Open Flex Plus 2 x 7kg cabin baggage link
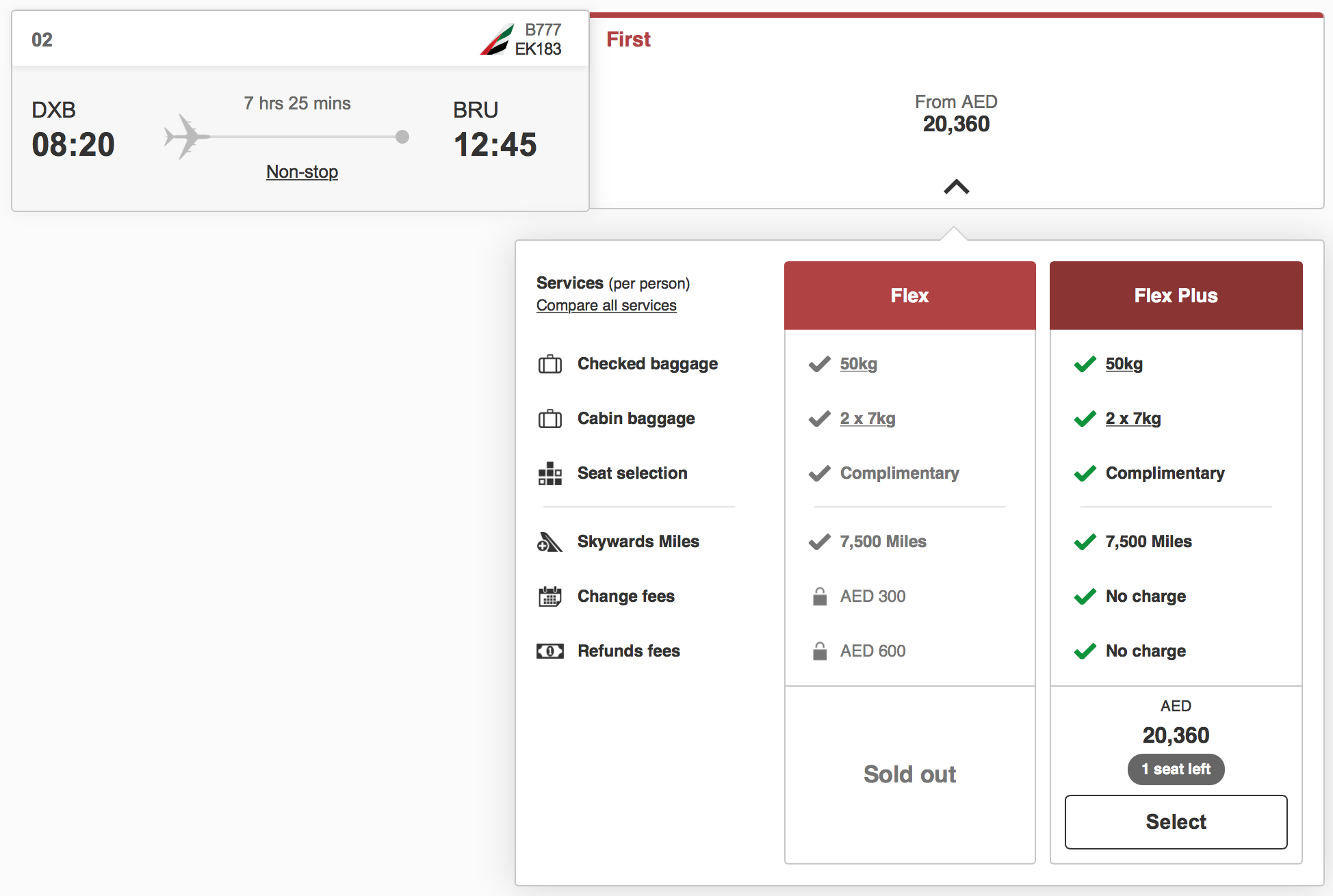 coord(1133,419)
